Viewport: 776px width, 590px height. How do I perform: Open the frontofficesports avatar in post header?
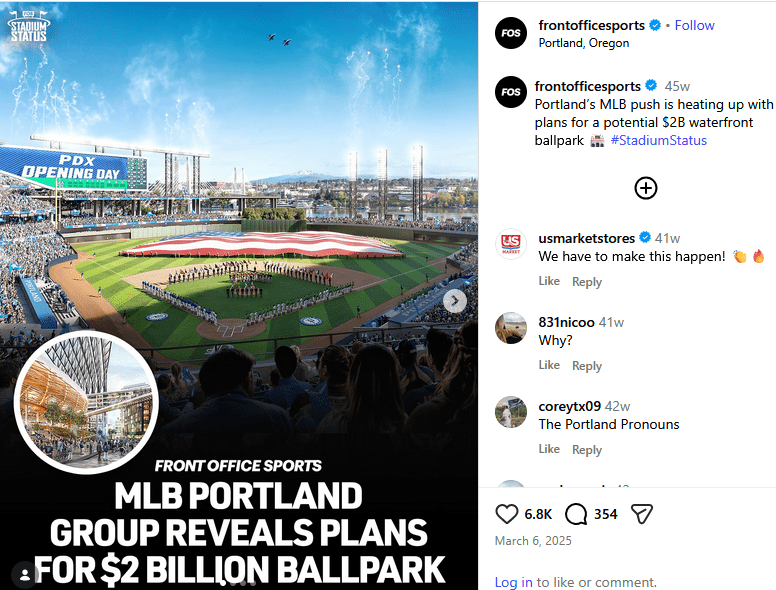pyautogui.click(x=511, y=34)
